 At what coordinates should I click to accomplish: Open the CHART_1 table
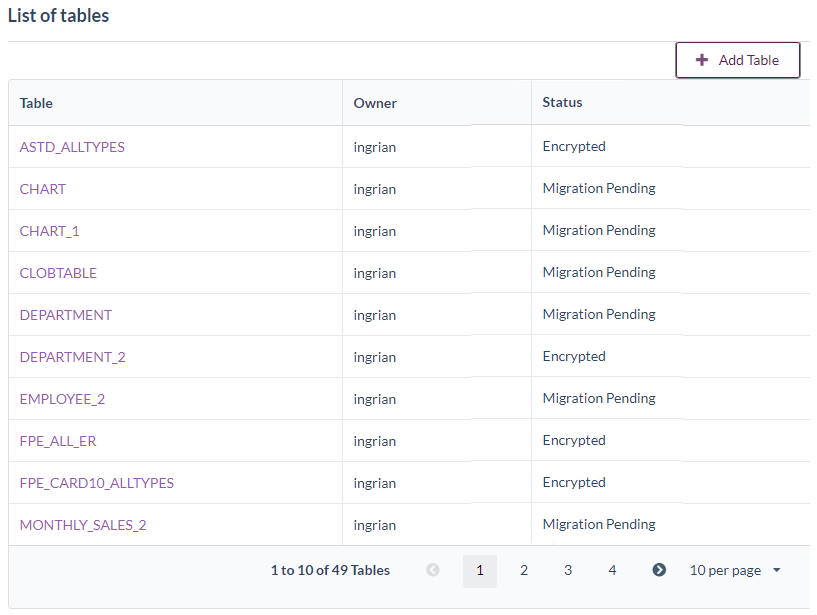(50, 231)
